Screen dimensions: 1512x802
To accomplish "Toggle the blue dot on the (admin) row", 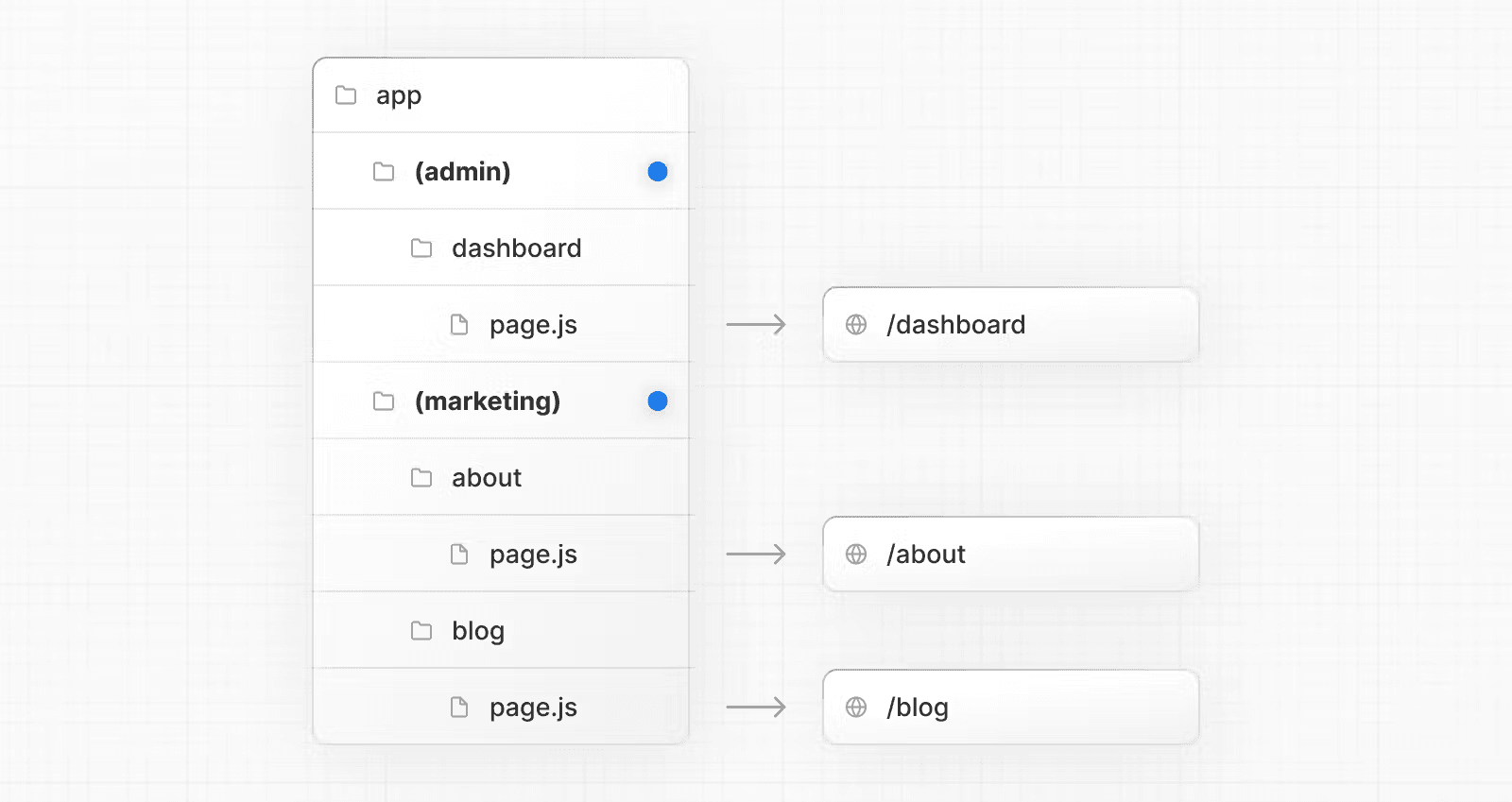I will [658, 172].
